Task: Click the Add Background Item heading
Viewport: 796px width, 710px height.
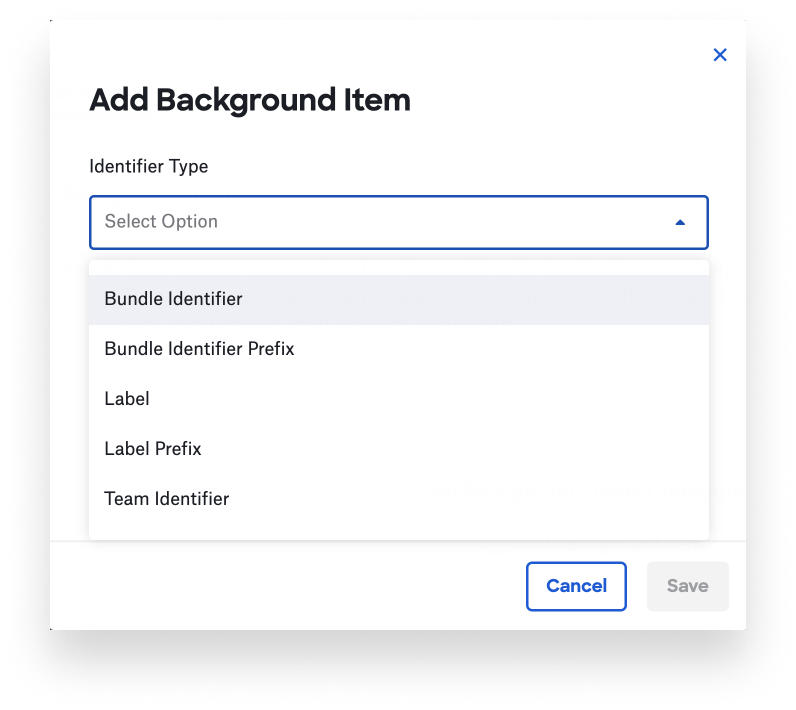Action: 250,100
